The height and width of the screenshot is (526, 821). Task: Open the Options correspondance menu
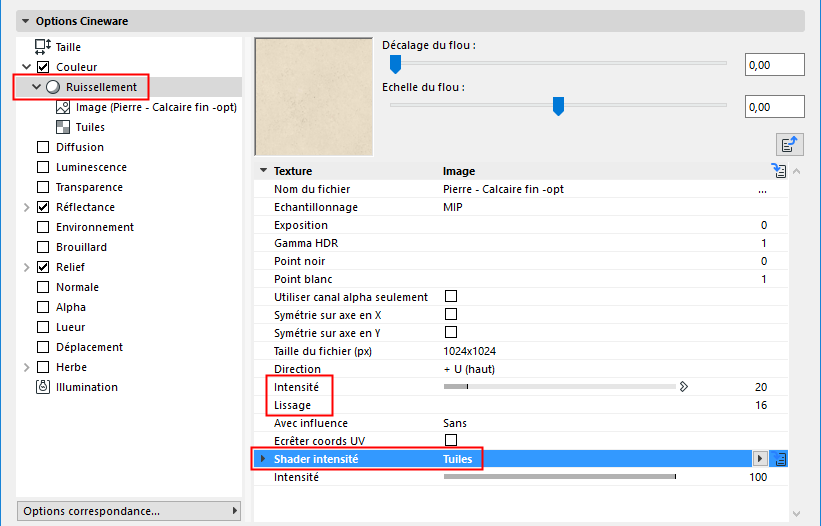point(129,511)
